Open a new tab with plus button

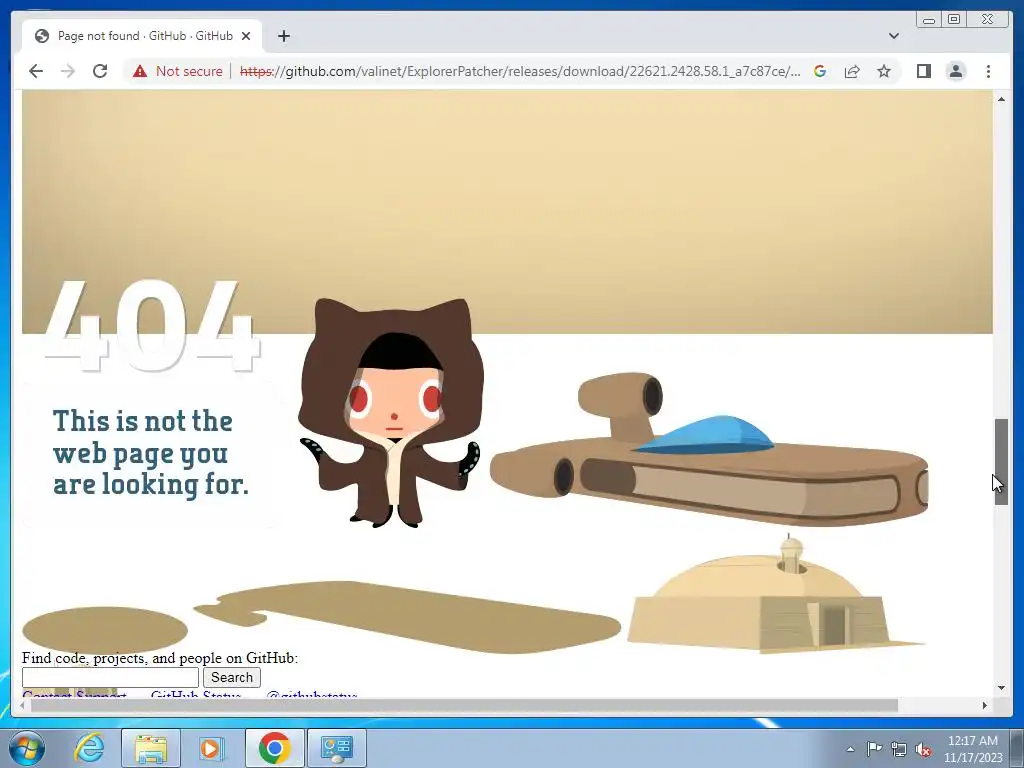pyautogui.click(x=283, y=36)
